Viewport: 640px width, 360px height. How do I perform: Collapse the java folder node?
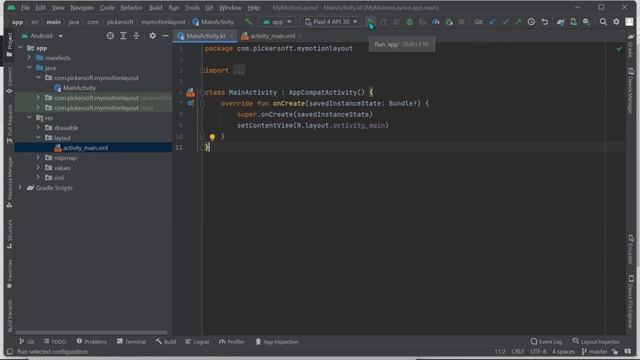(x=29, y=68)
